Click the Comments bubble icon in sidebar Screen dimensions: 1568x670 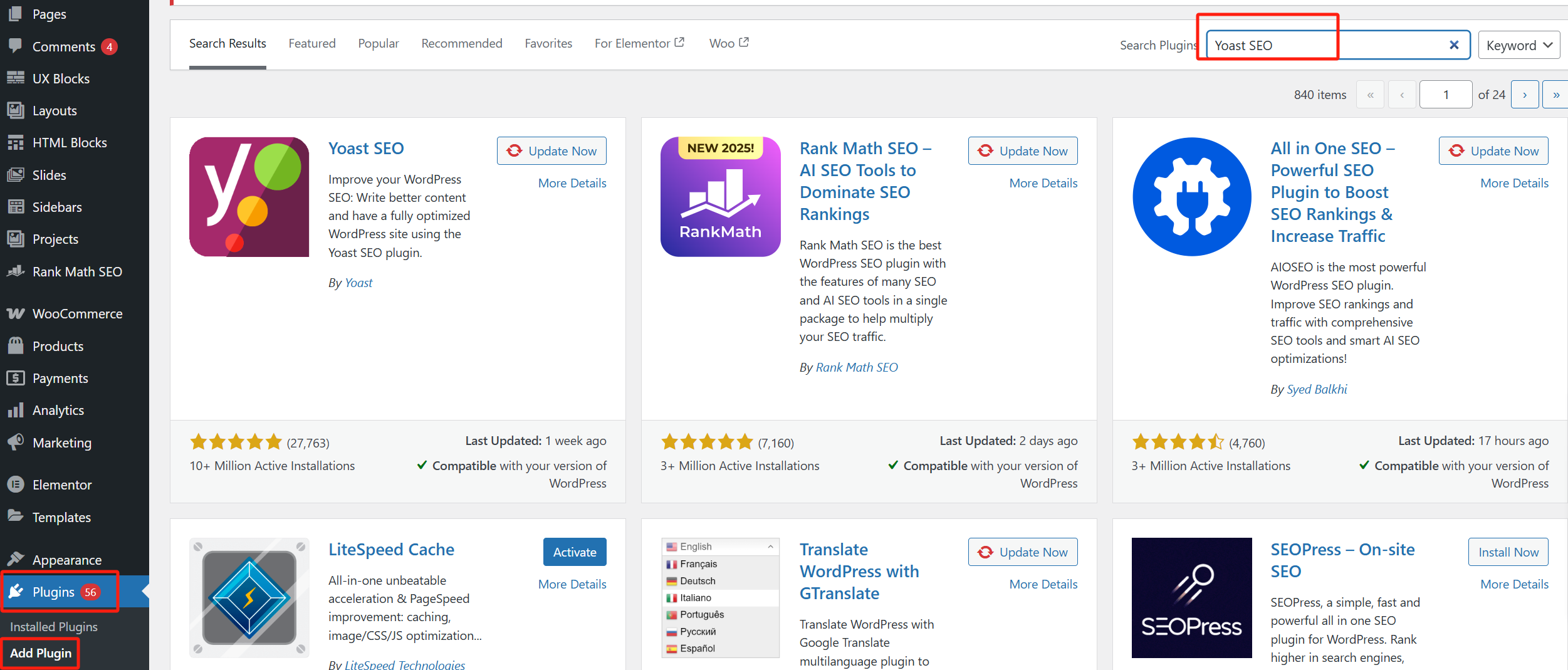coord(16,46)
